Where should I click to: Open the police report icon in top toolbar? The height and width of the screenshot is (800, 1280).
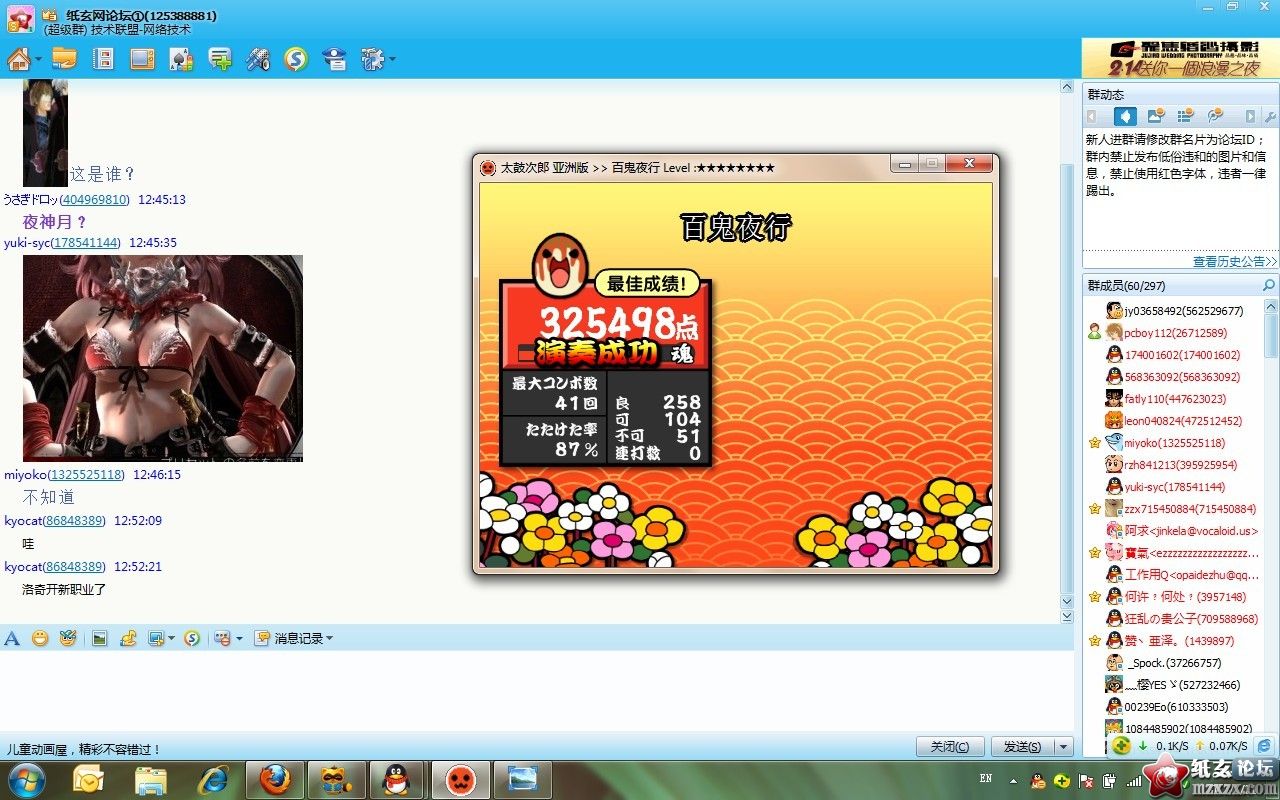pyautogui.click(x=334, y=59)
